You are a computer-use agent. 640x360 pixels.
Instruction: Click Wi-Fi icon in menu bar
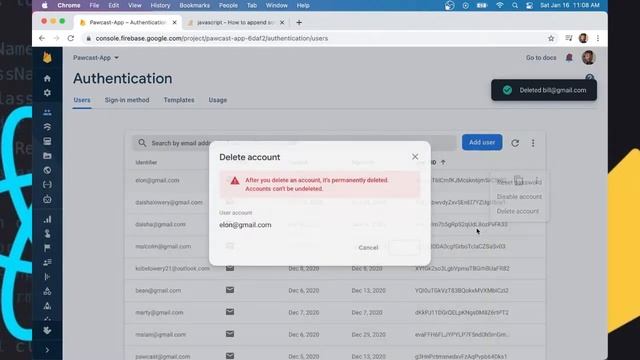[500, 5]
